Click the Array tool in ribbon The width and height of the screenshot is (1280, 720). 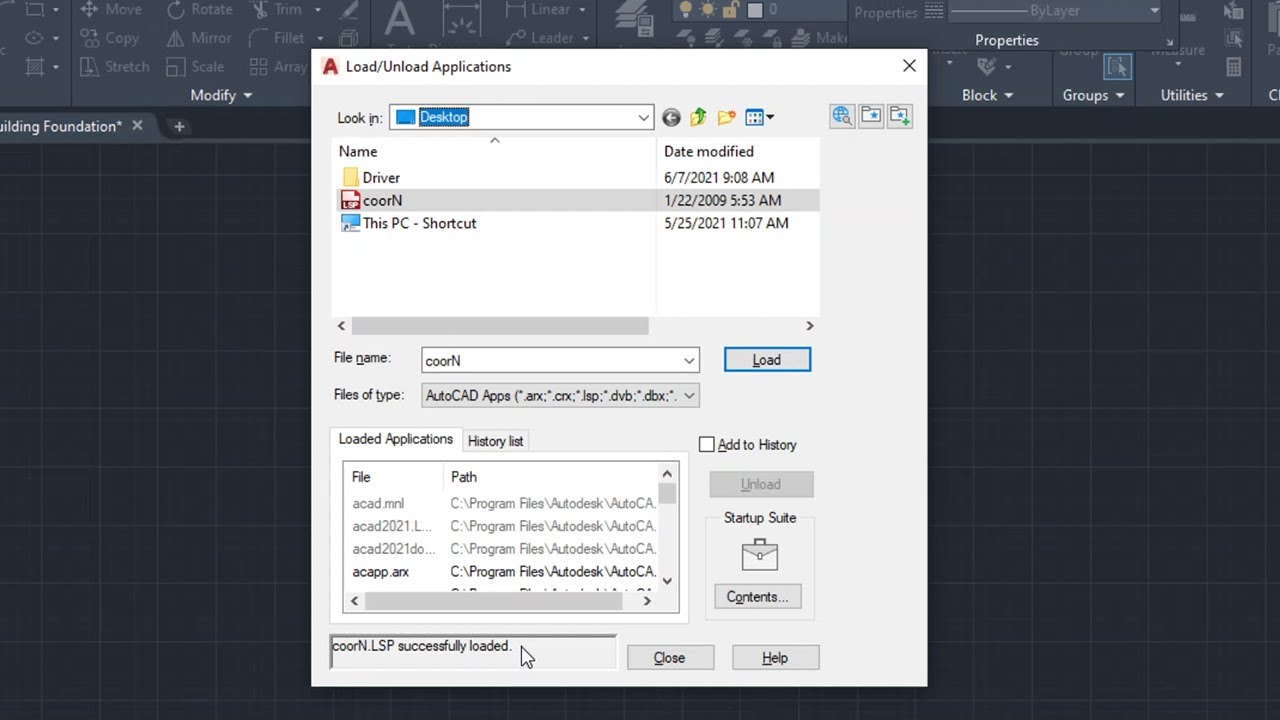[278, 67]
